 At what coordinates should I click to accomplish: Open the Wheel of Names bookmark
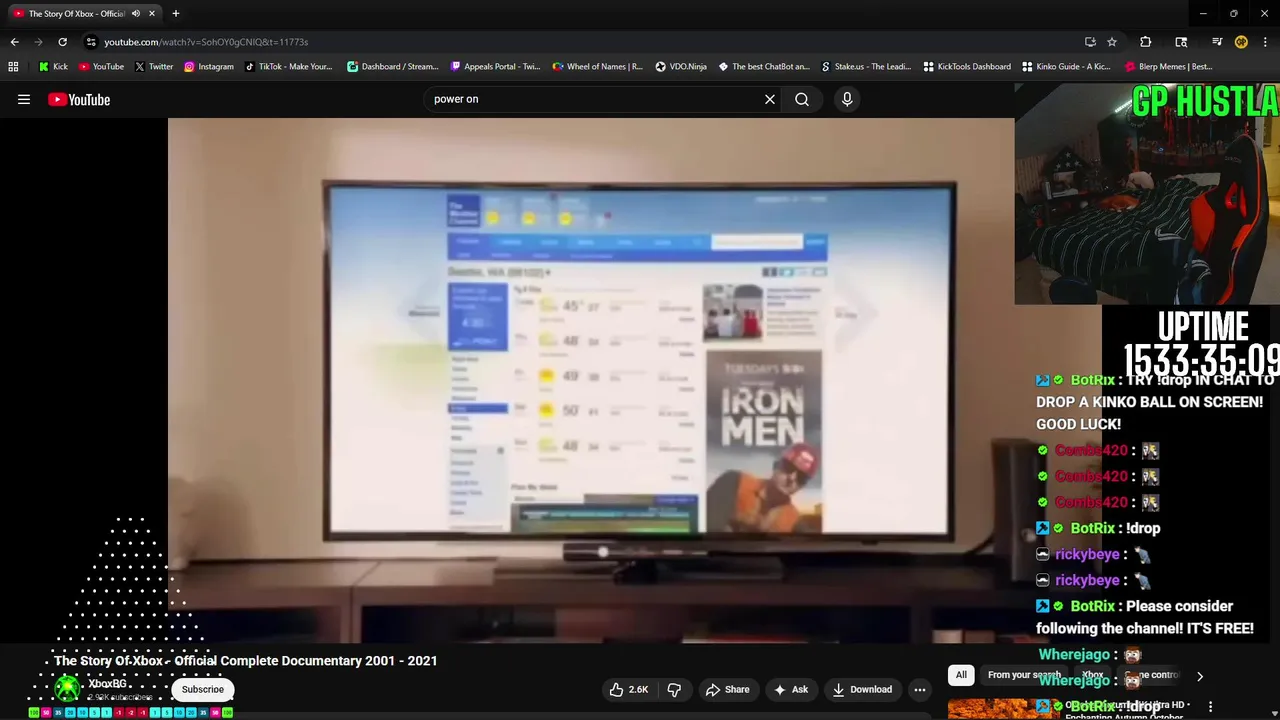(x=597, y=67)
